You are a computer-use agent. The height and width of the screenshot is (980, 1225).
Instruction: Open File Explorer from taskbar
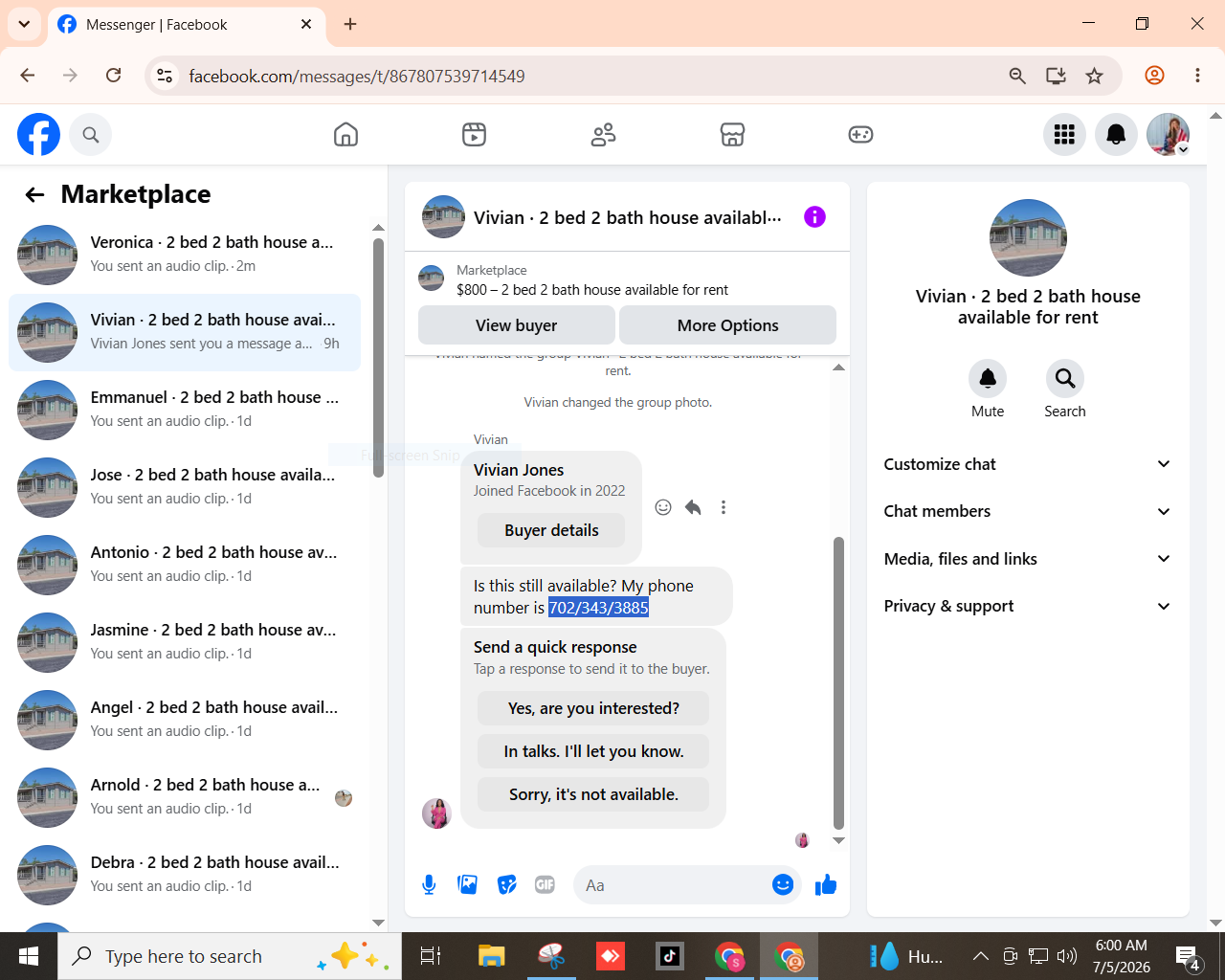pyautogui.click(x=491, y=956)
